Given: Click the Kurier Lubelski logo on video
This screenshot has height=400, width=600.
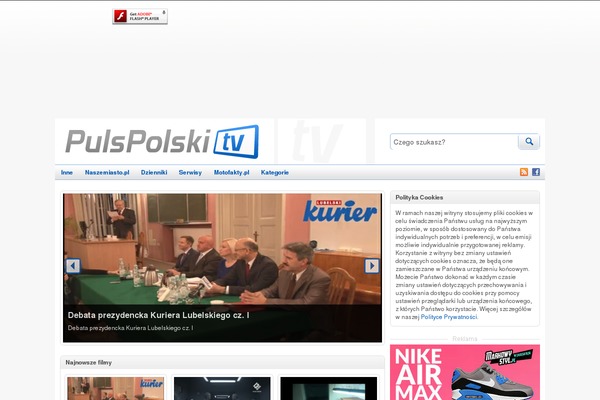Looking at the screenshot, I should click(340, 211).
